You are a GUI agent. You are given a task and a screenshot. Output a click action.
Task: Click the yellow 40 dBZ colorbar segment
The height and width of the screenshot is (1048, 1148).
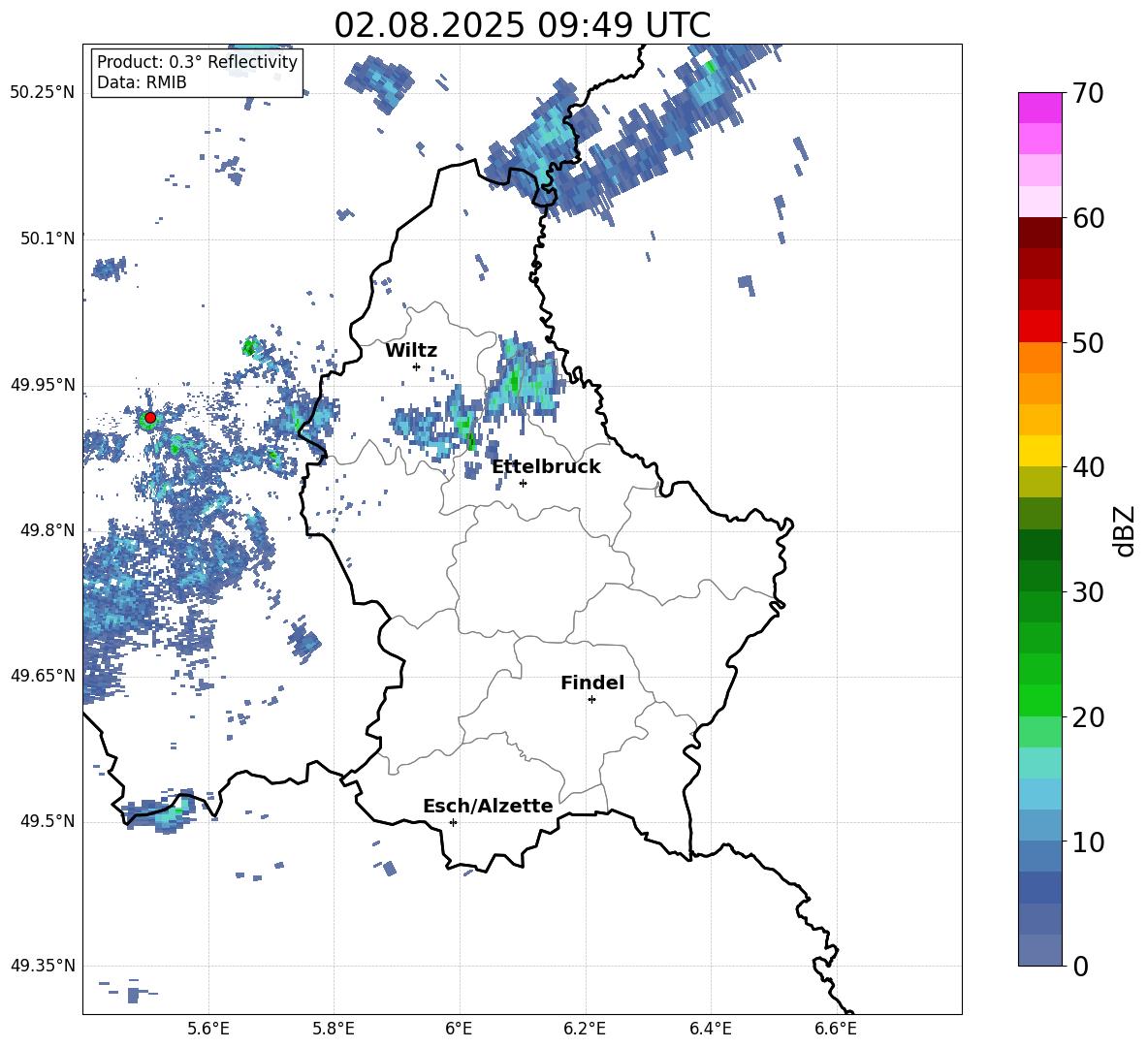pyautogui.click(x=1039, y=451)
